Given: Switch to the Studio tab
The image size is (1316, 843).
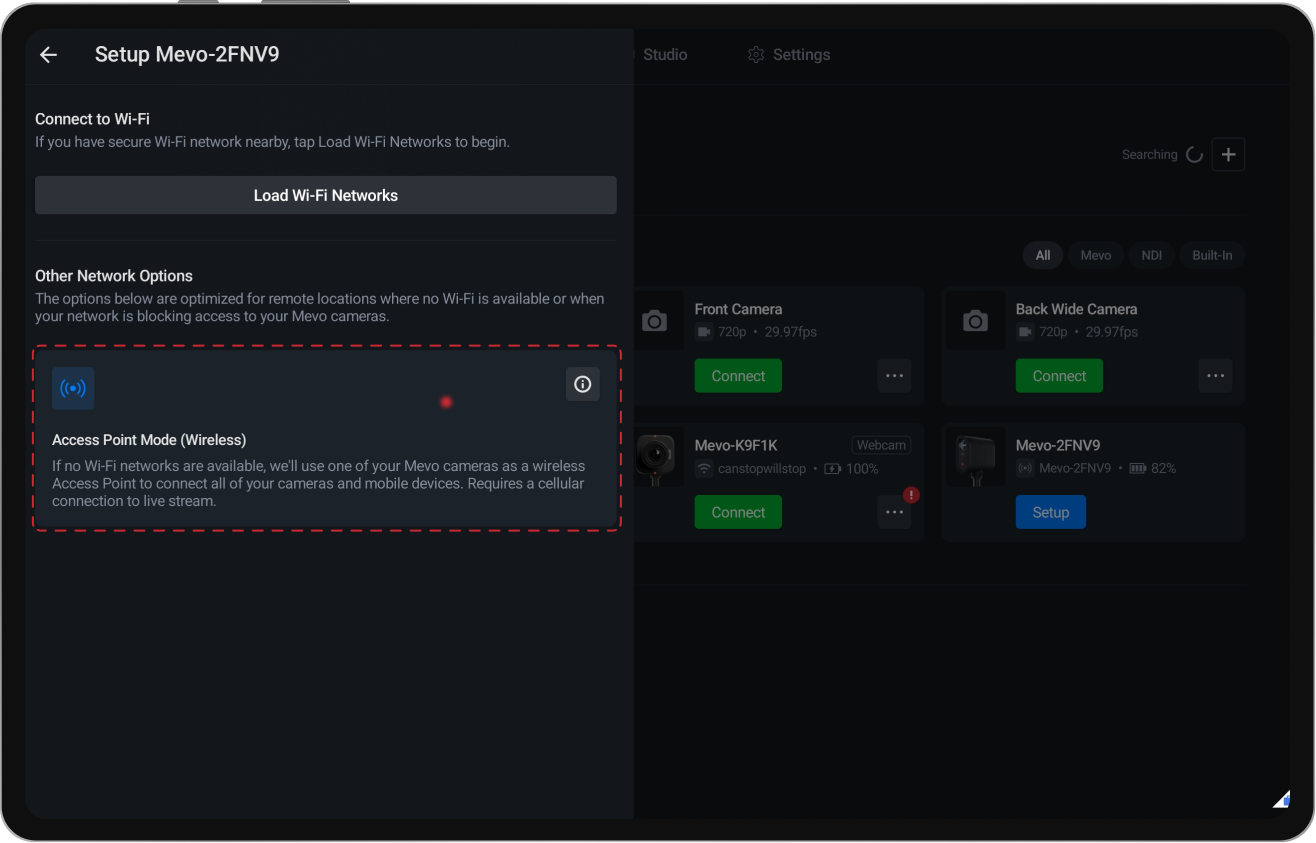Looking at the screenshot, I should coord(664,55).
